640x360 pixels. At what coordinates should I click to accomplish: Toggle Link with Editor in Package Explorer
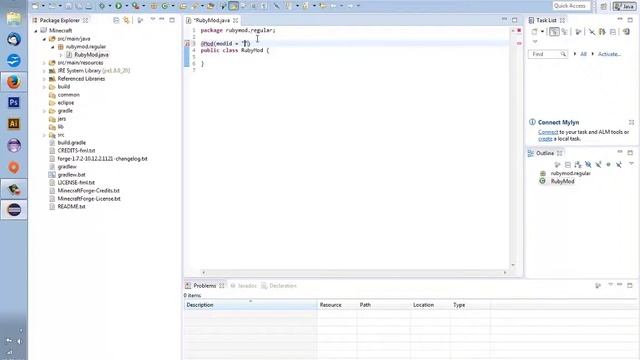(x=127, y=20)
